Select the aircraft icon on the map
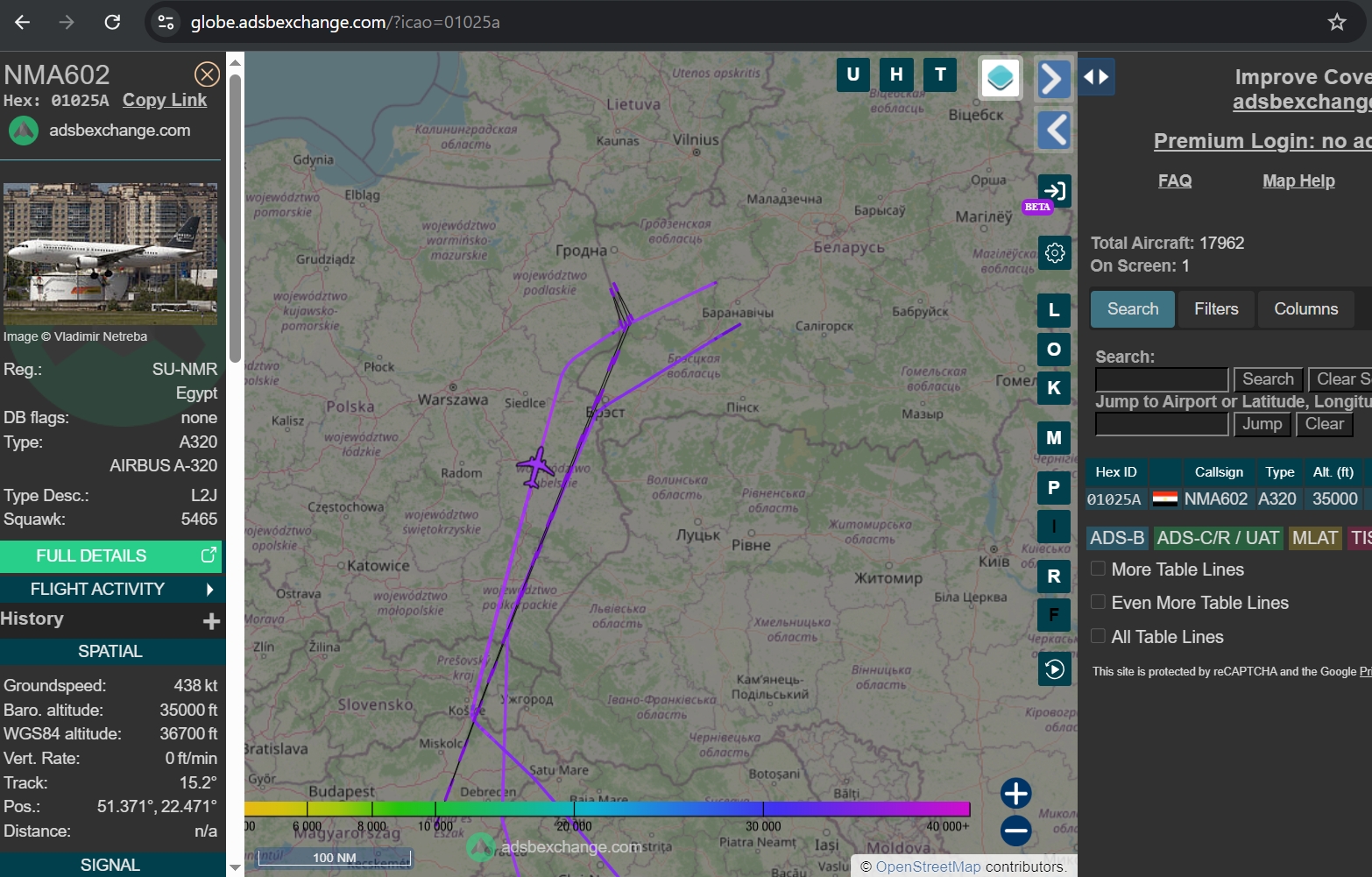1372x877 pixels. coord(534,466)
